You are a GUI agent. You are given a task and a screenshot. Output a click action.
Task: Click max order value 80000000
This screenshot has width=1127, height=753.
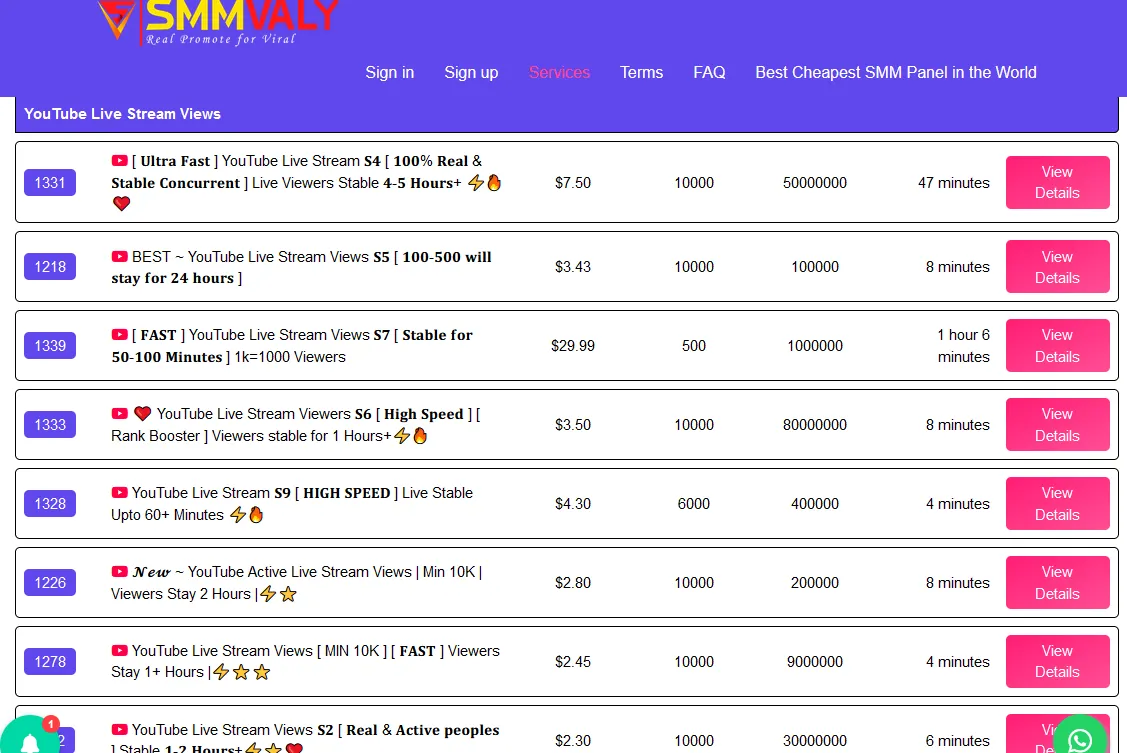[x=814, y=425]
